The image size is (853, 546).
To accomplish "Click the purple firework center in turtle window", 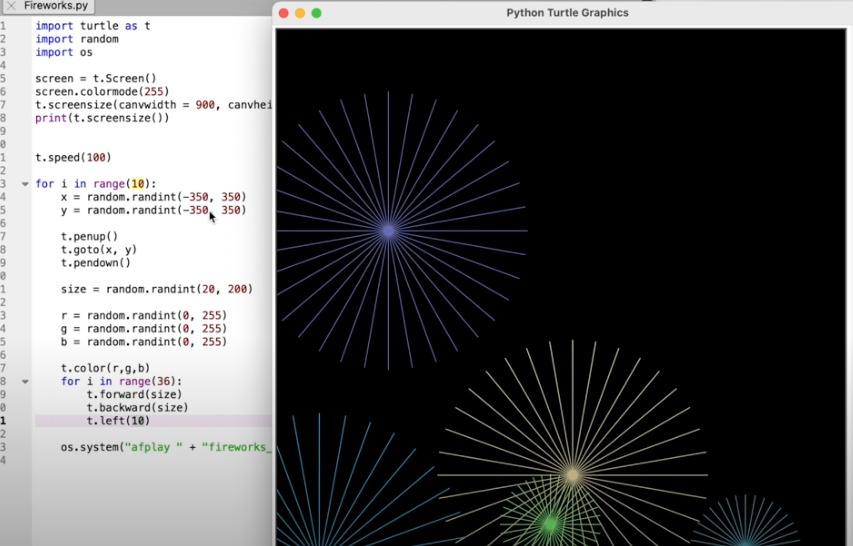I will tap(388, 231).
